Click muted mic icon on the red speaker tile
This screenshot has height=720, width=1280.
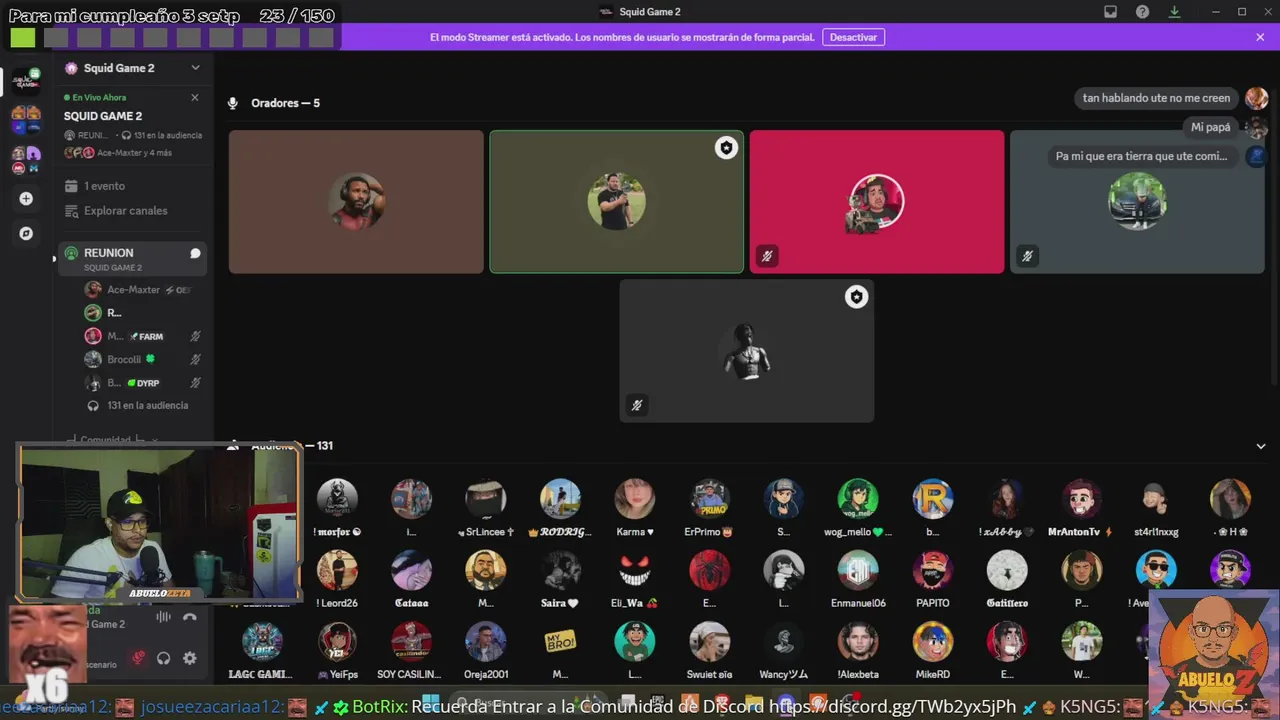[x=767, y=256]
